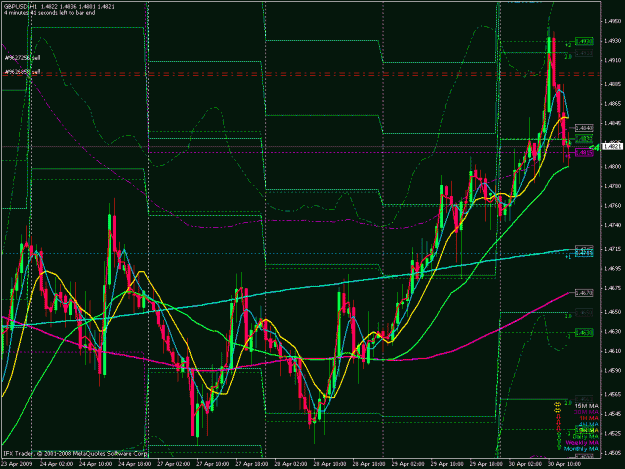The image size is (625, 469).
Task: Click the magenta price box 1.4815
Action: (x=584, y=153)
